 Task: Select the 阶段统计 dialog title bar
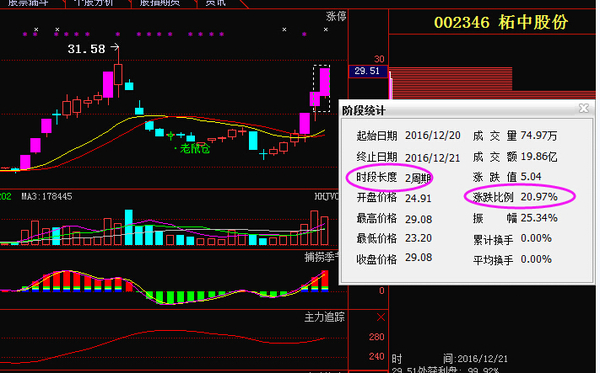(x=467, y=110)
